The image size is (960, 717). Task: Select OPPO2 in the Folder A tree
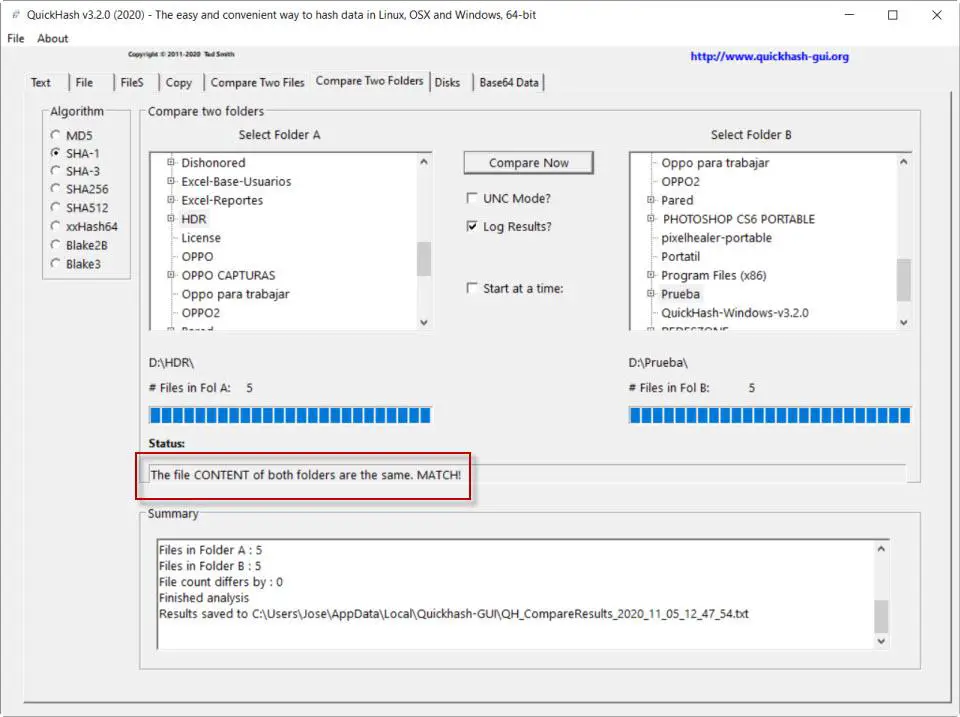[x=200, y=313]
